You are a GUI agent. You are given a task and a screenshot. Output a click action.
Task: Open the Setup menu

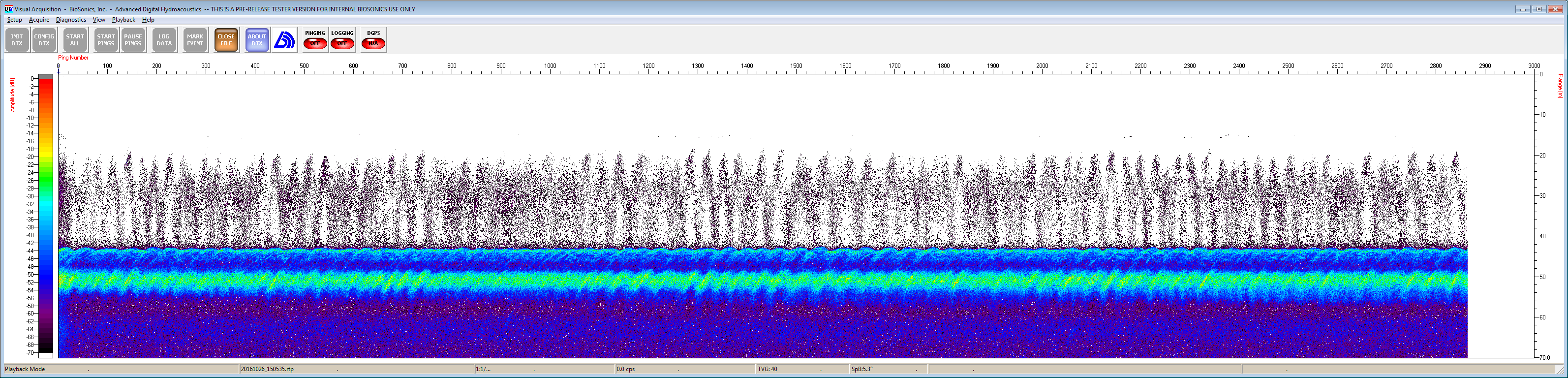(15, 20)
